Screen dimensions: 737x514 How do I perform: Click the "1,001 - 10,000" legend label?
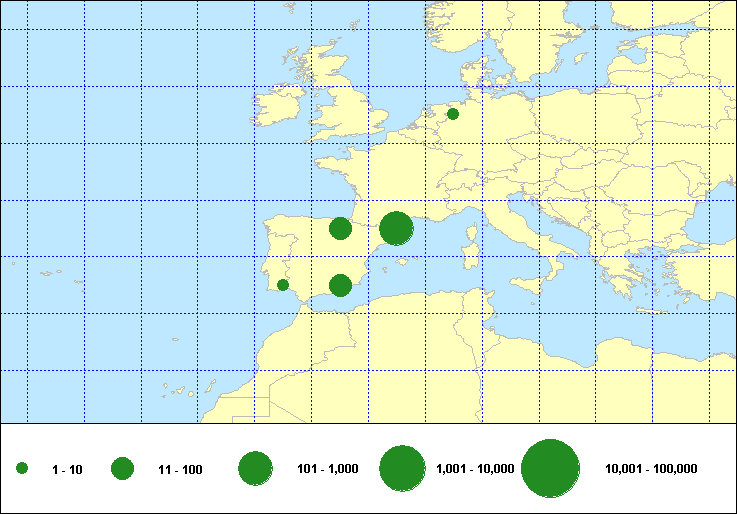tap(475, 469)
